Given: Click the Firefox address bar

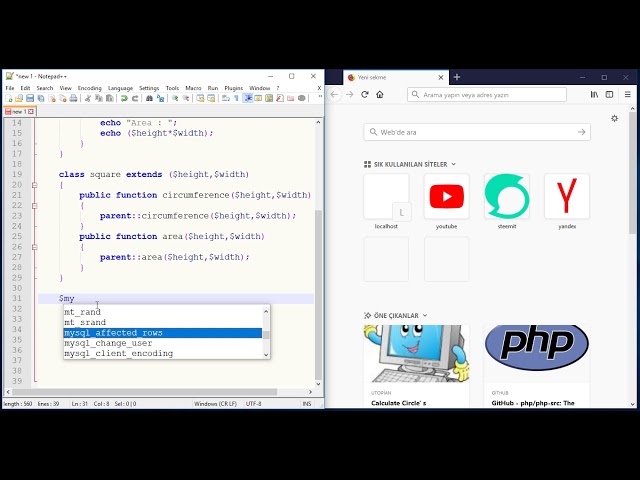Looking at the screenshot, I should coord(487,95).
